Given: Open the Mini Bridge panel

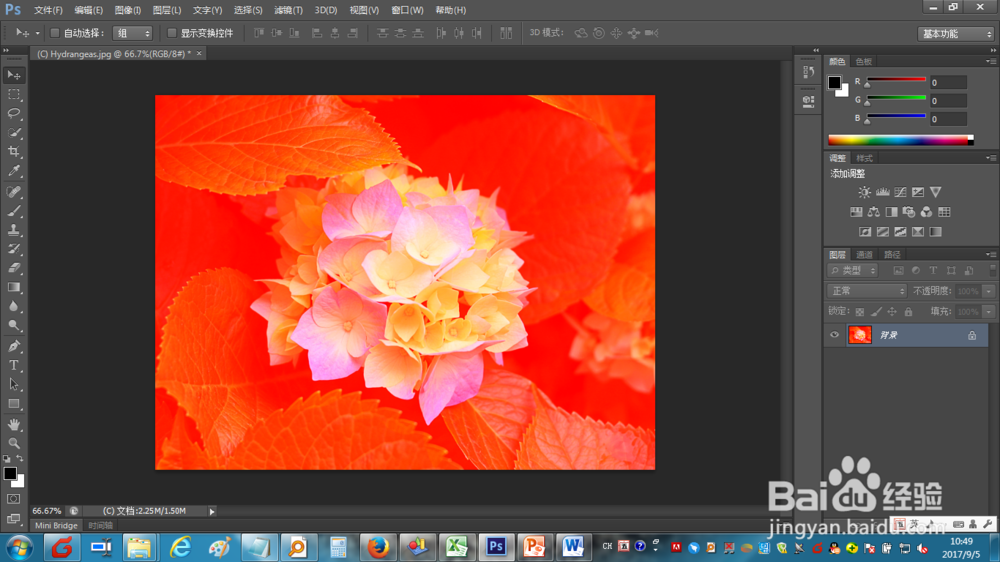Looking at the screenshot, I should coord(56,526).
